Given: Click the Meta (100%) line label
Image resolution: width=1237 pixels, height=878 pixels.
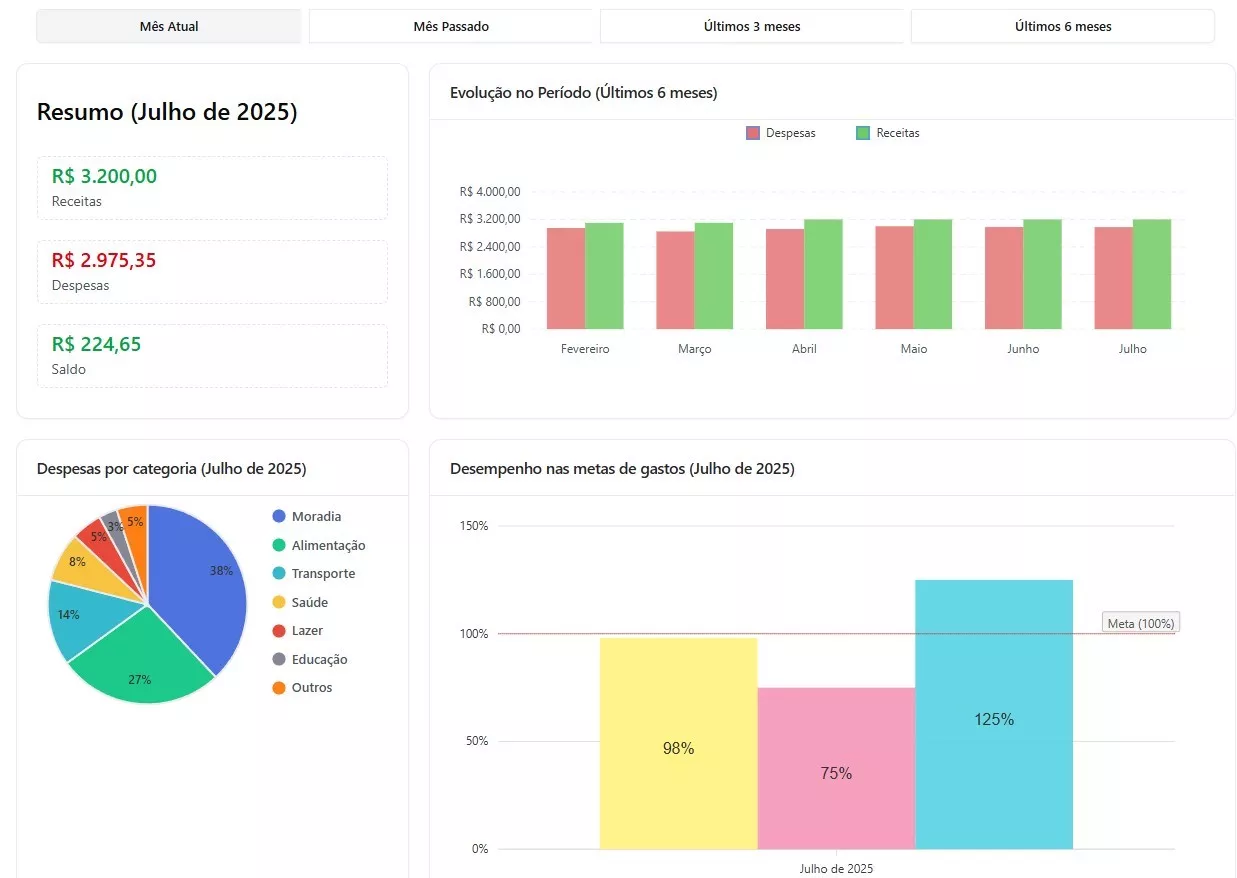Looking at the screenshot, I should tap(1140, 623).
